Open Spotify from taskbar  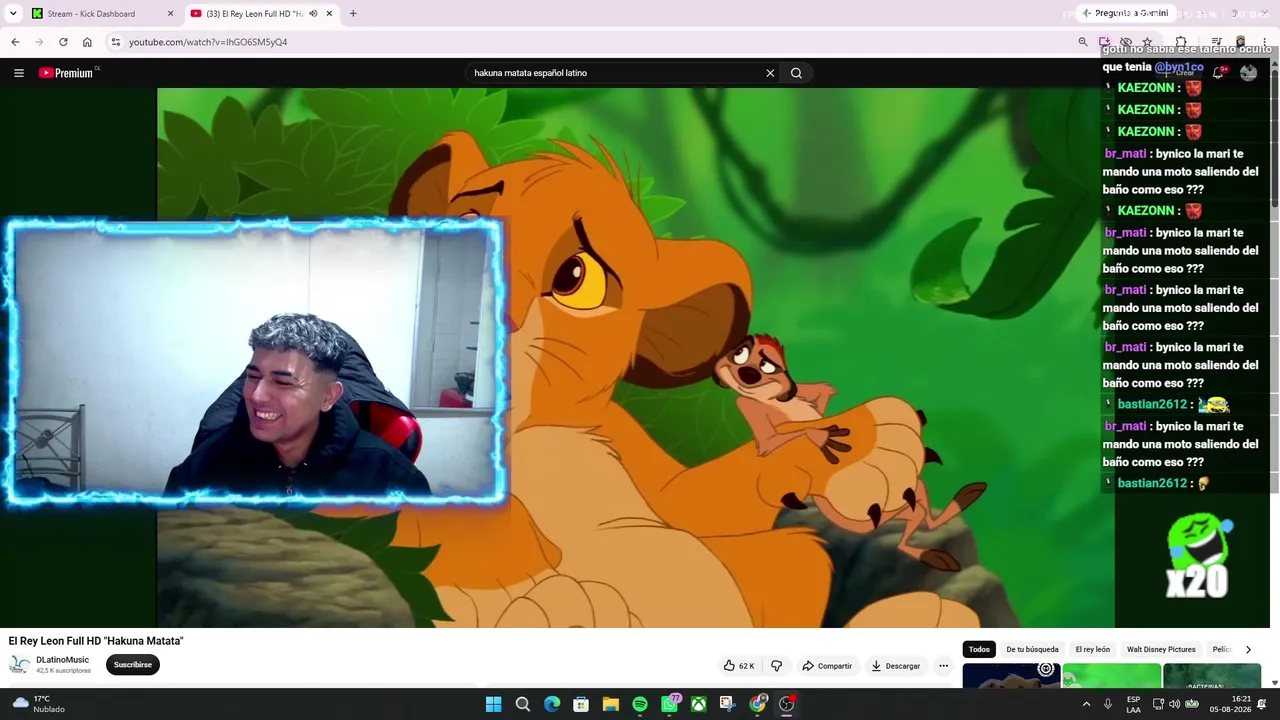(x=640, y=704)
